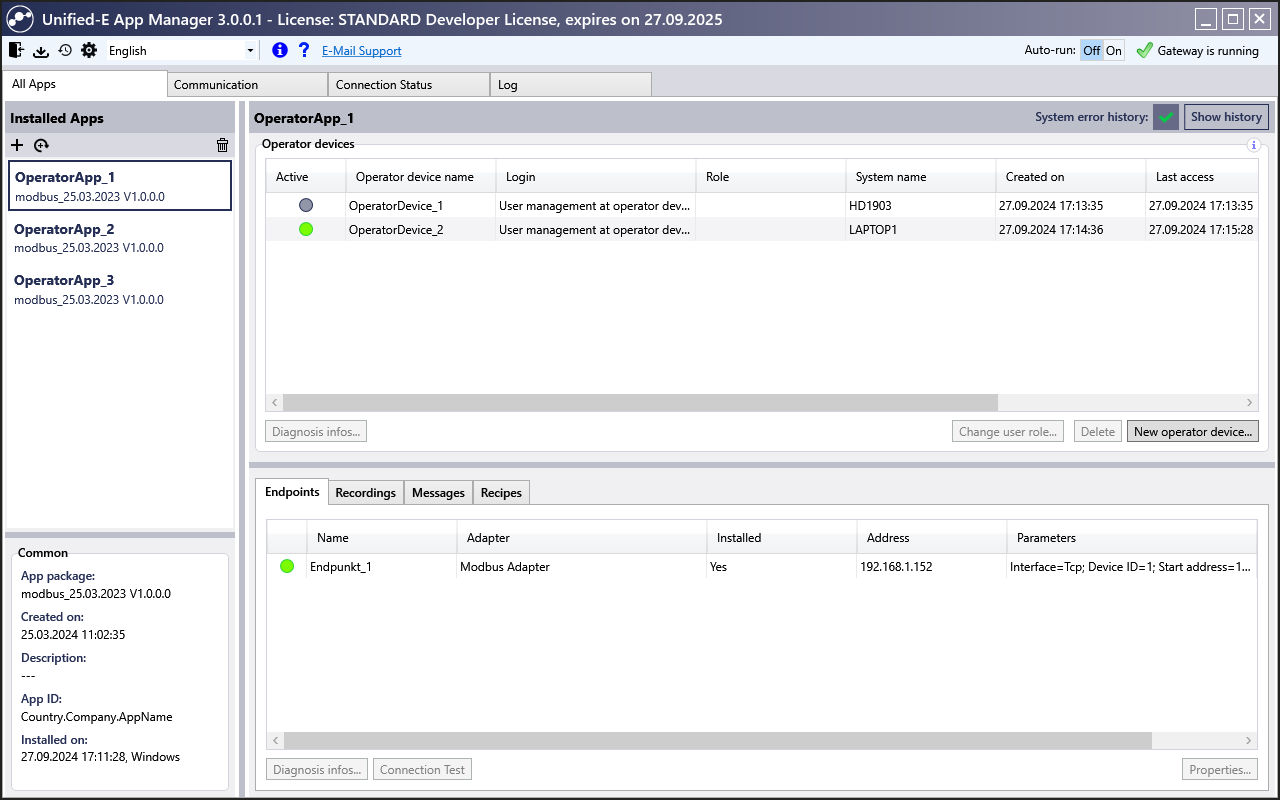Click the gray status dot of OperatorDevice_1
This screenshot has width=1280, height=800.
pyautogui.click(x=306, y=205)
